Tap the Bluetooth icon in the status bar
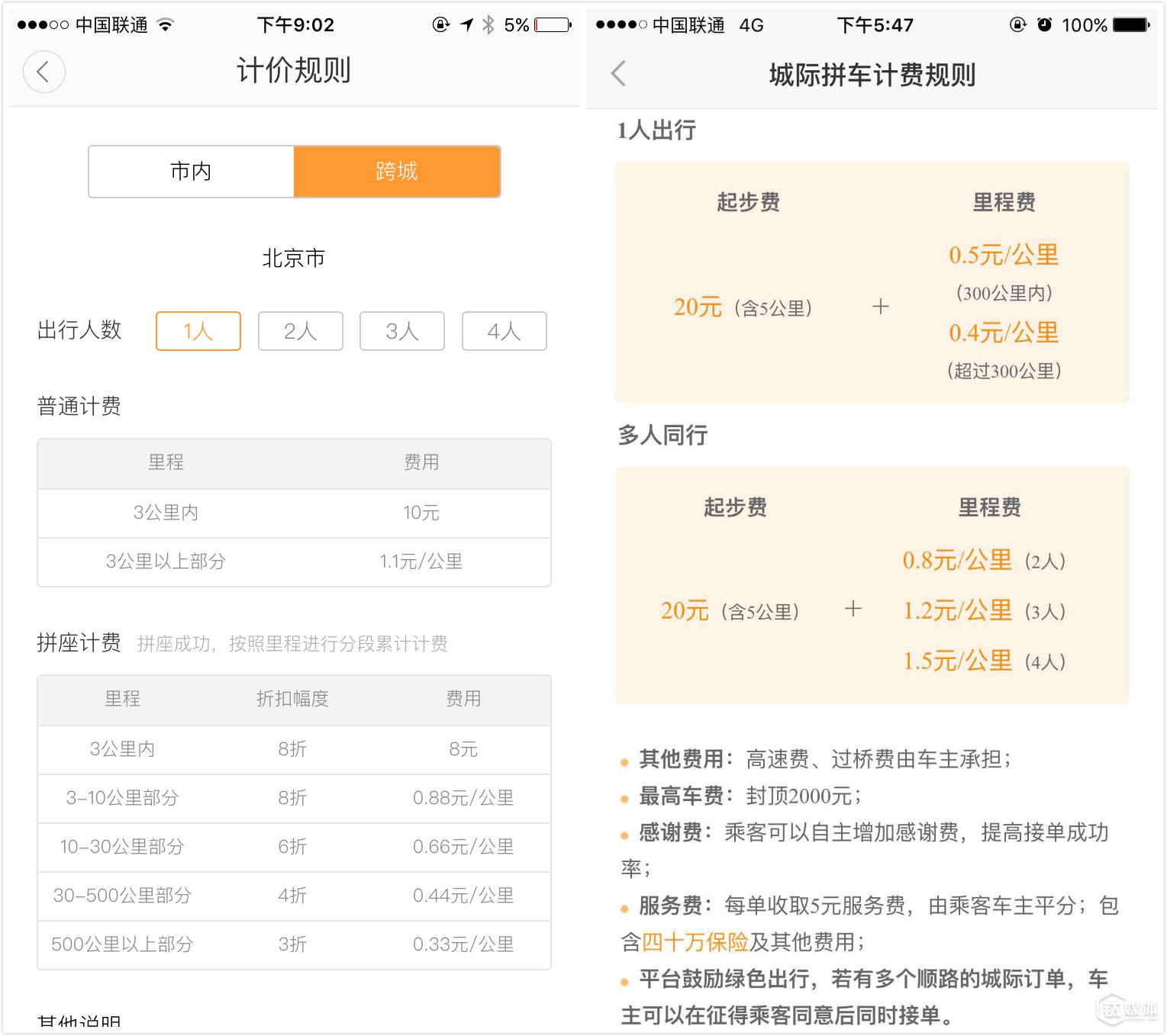Screen dimensions: 1167x1036 click(x=488, y=24)
